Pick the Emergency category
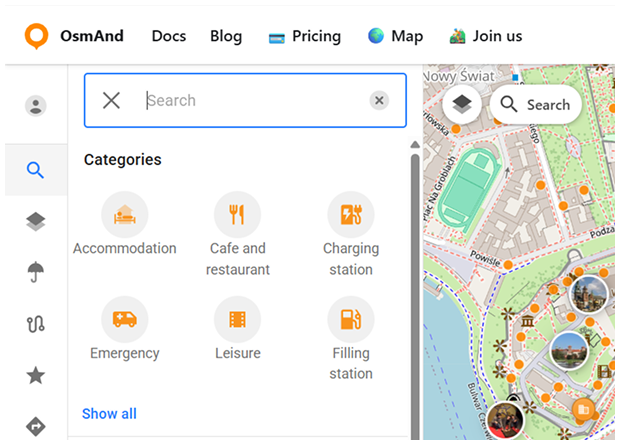Image resolution: width=620 pixels, height=445 pixels. click(125, 319)
